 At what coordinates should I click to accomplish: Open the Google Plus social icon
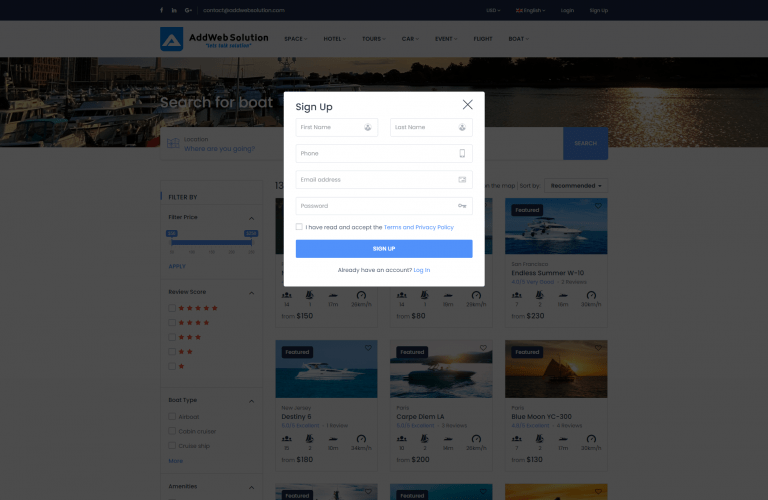(x=188, y=10)
